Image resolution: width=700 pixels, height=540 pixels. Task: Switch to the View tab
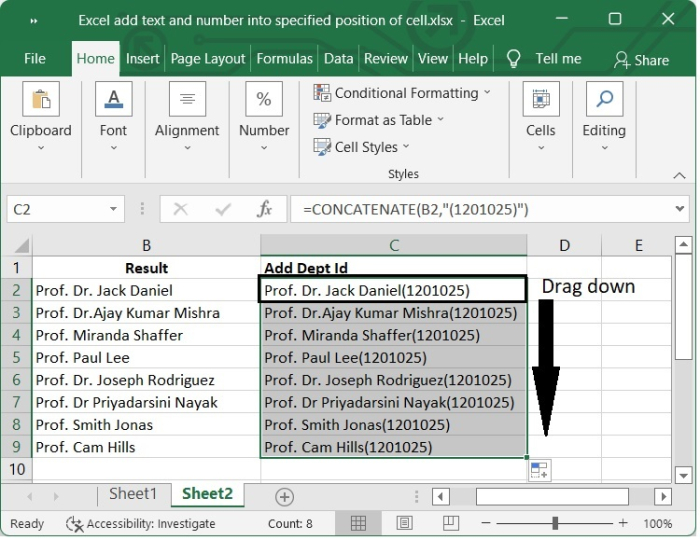(x=433, y=59)
